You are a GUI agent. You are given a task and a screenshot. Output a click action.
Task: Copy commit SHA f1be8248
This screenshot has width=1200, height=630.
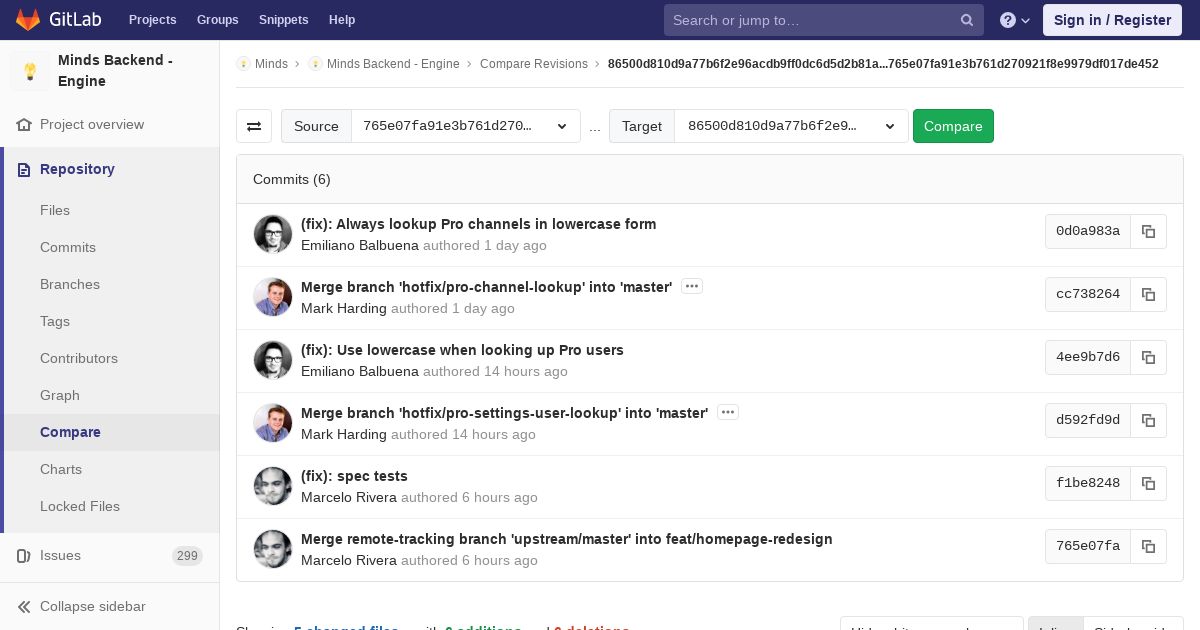tap(1148, 483)
